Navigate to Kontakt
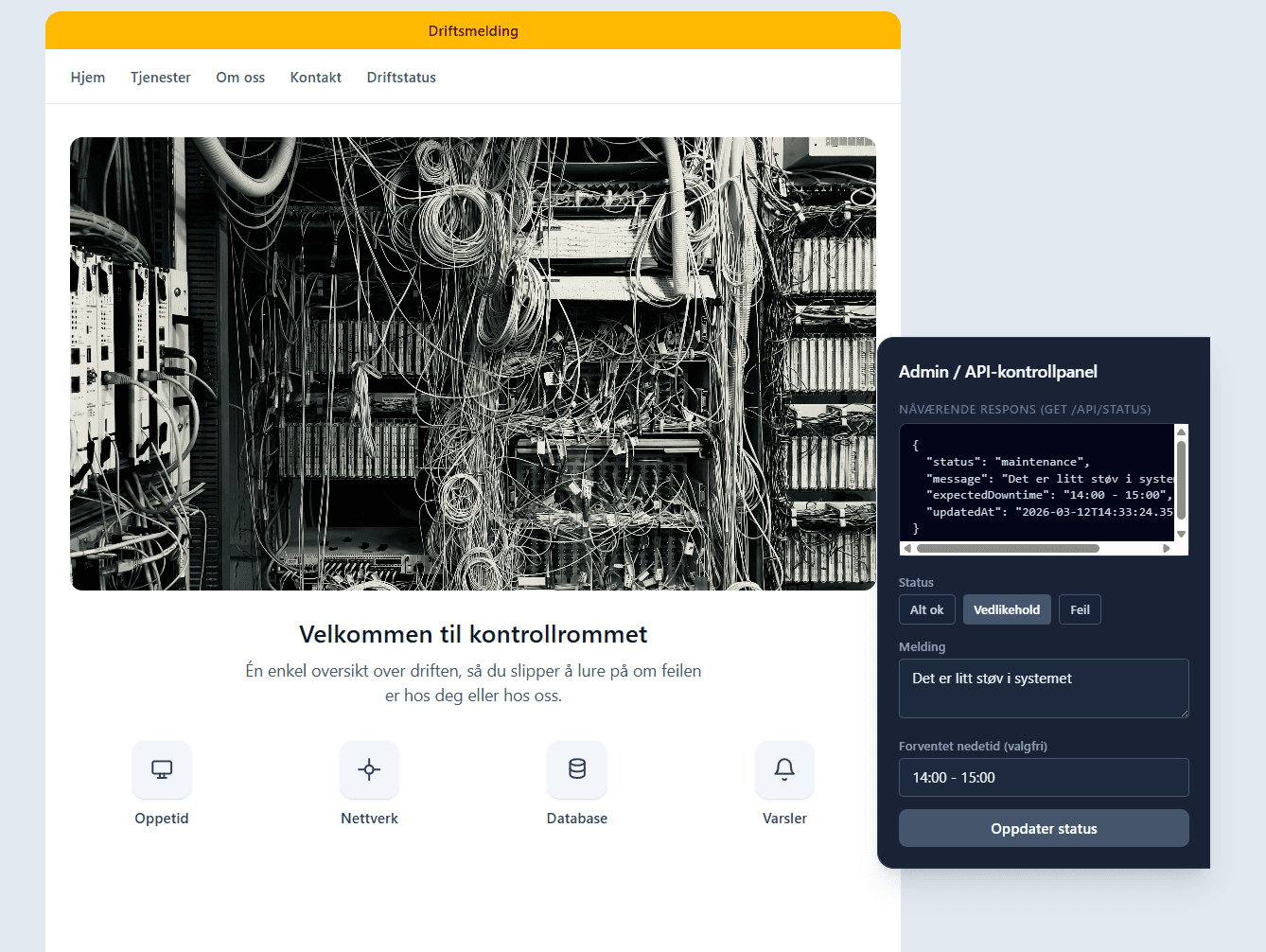Screen dimensions: 1266x952 pyautogui.click(x=316, y=78)
